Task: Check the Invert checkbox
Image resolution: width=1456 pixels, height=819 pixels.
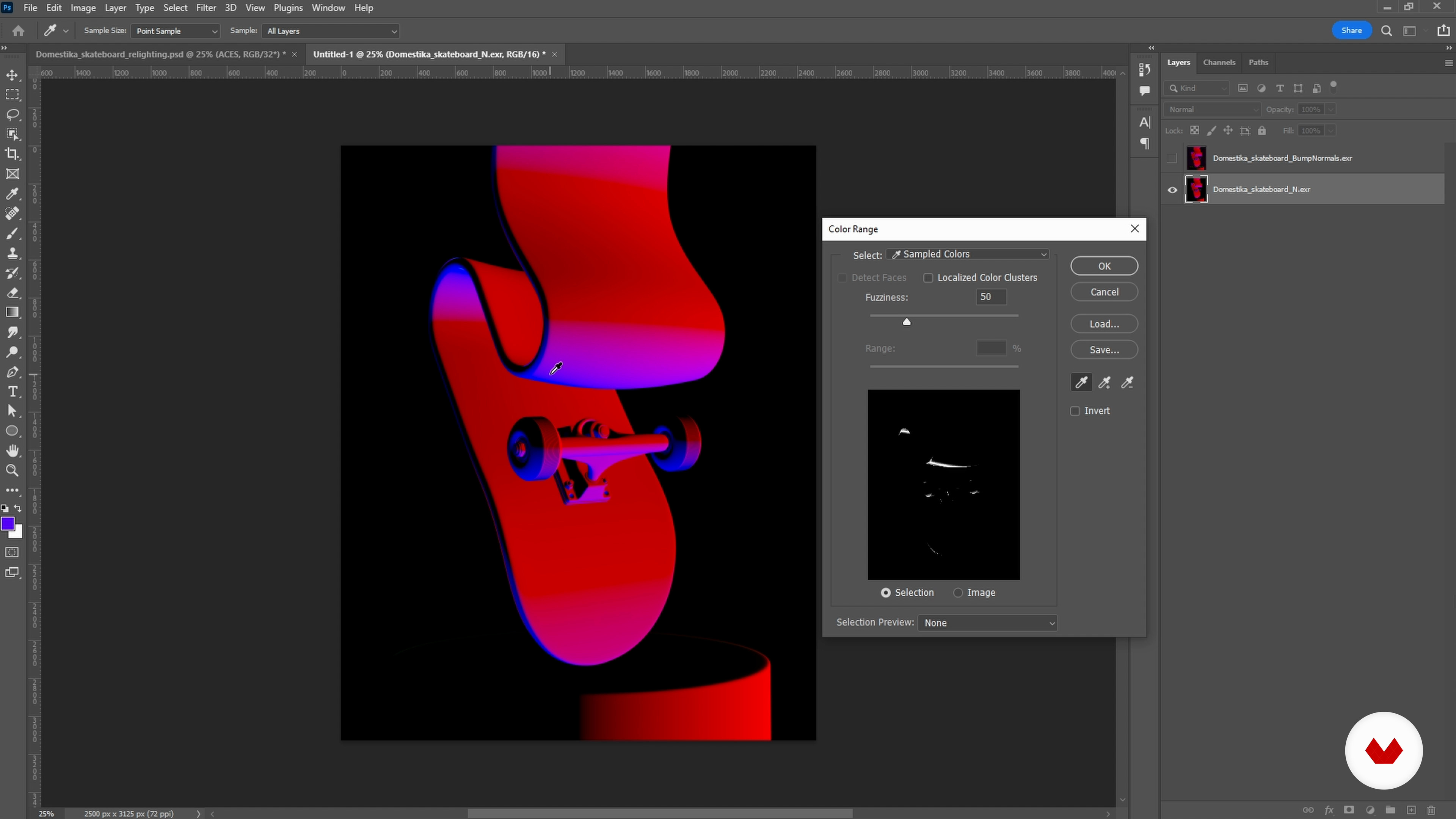Action: point(1075,411)
